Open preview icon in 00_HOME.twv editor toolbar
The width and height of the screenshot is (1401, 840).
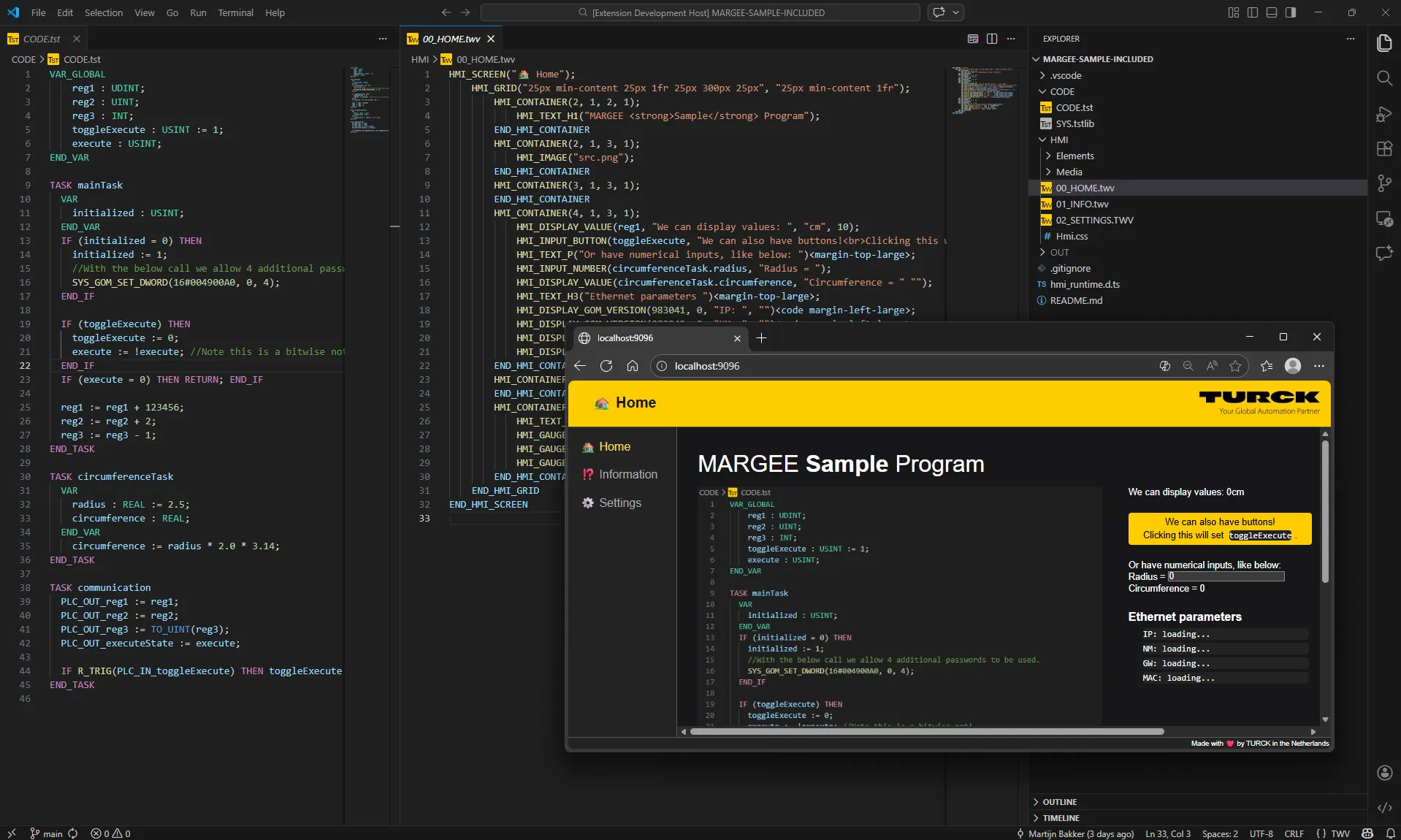tap(973, 39)
